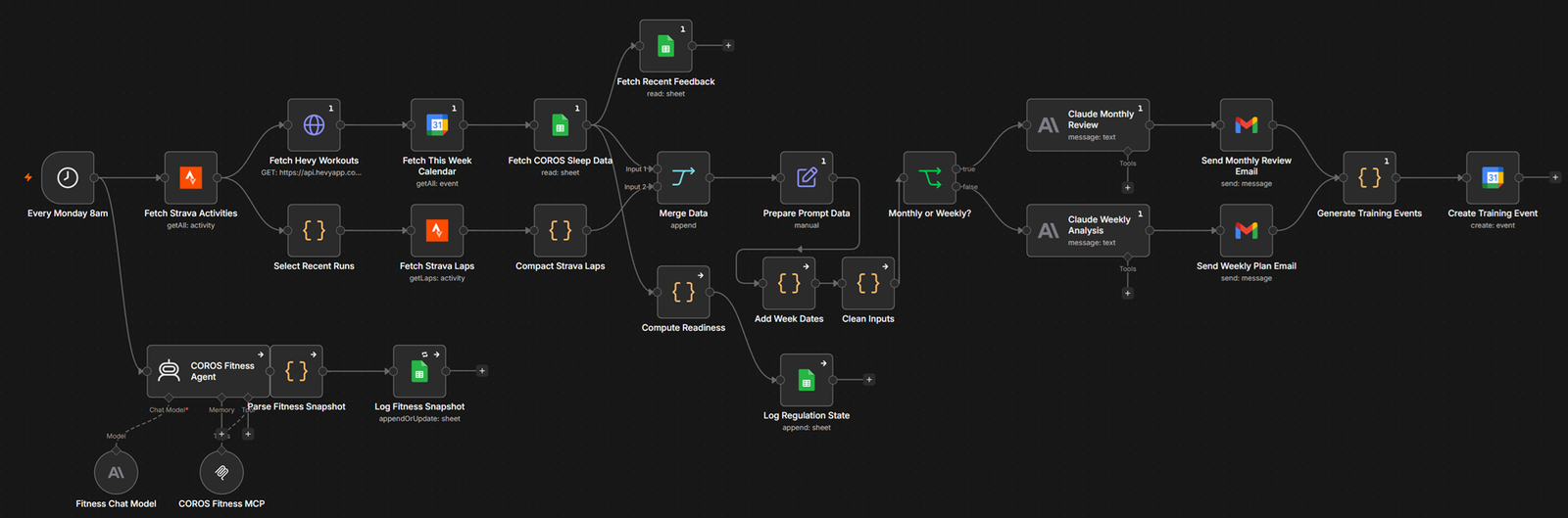Open the COROS Fitness MCP tool sub-node
The width and height of the screenshot is (1568, 518).
221,473
